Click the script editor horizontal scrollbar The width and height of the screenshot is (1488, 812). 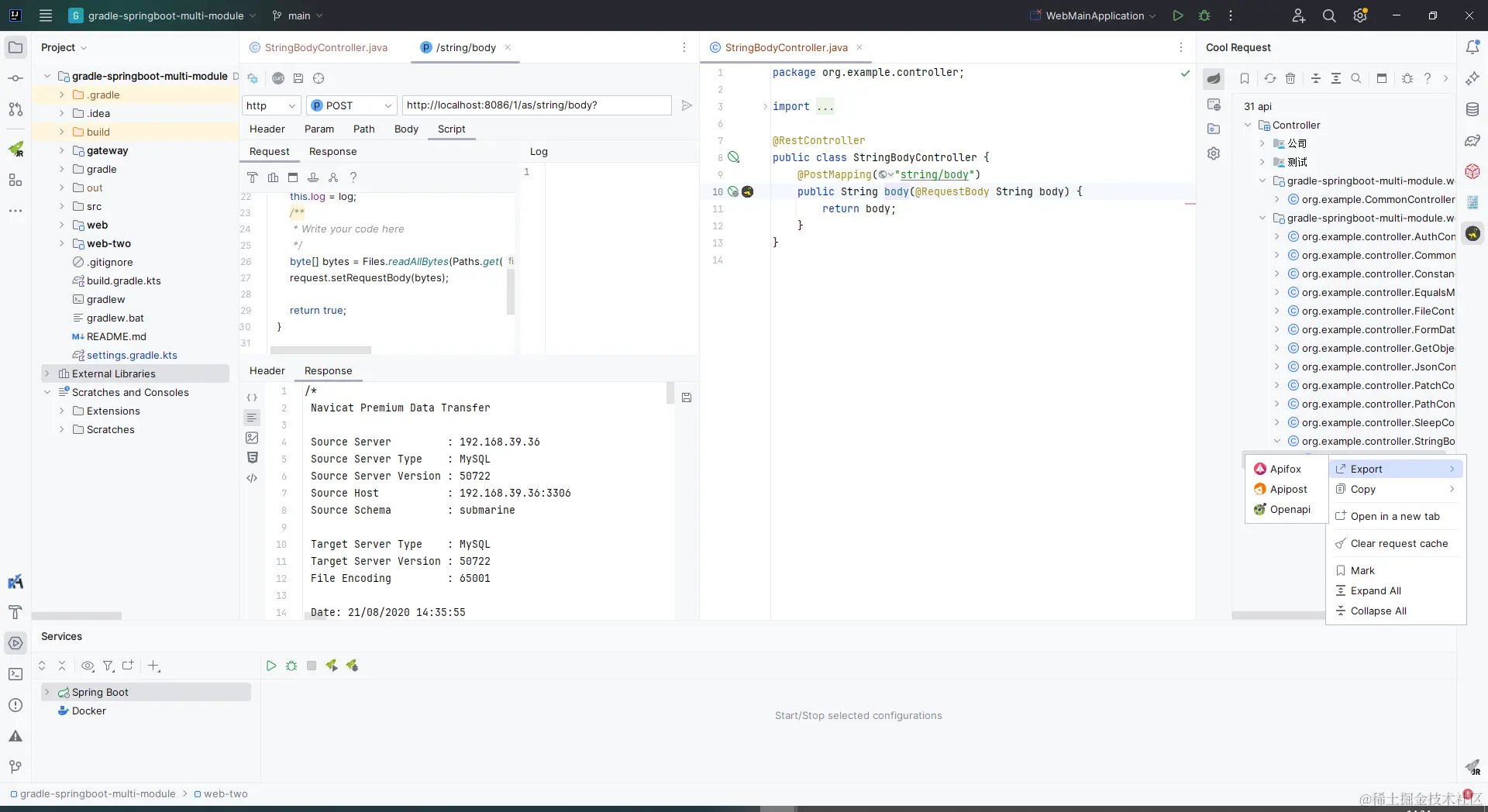[321, 350]
